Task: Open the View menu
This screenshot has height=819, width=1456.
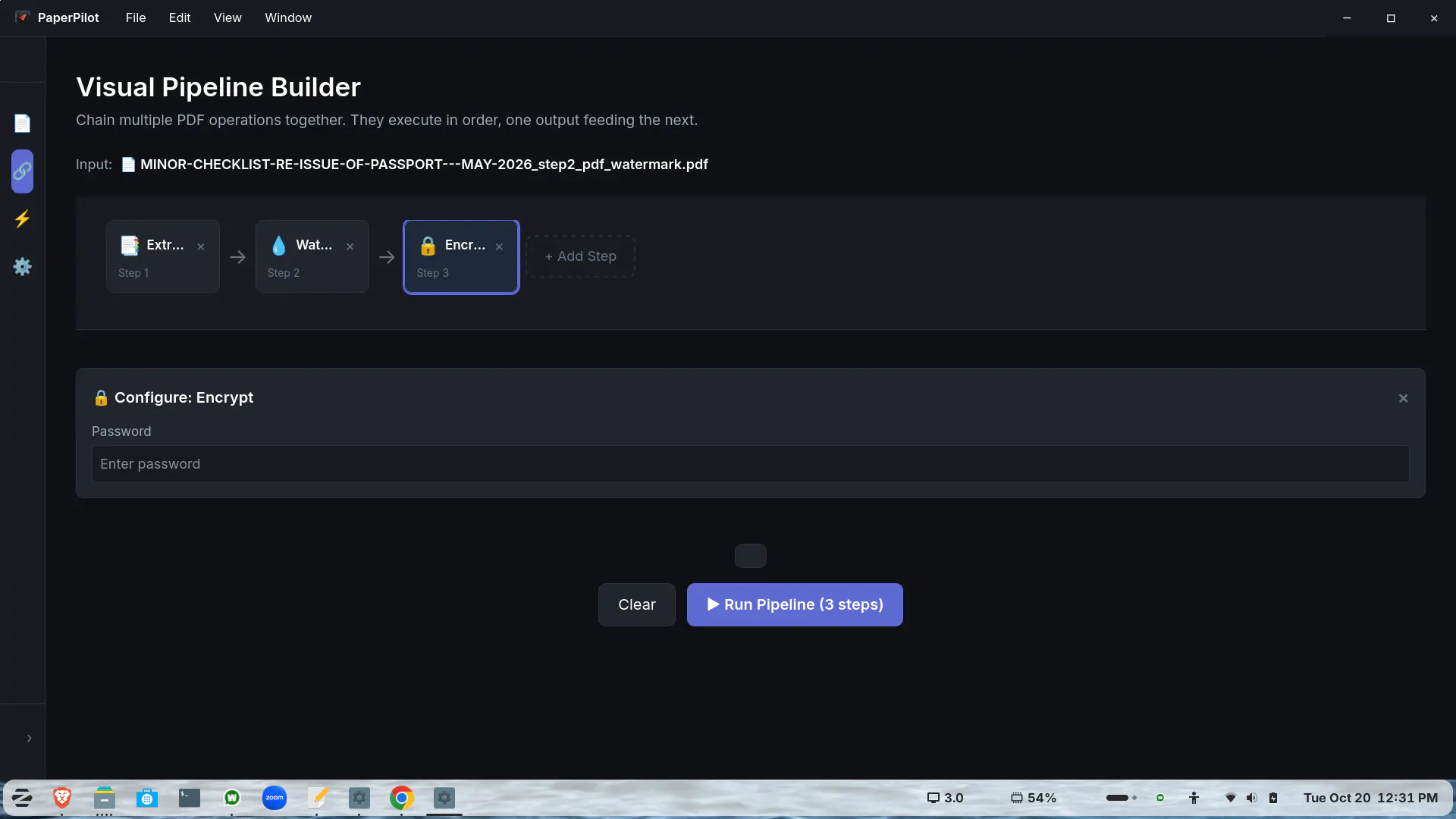Action: pos(227,17)
